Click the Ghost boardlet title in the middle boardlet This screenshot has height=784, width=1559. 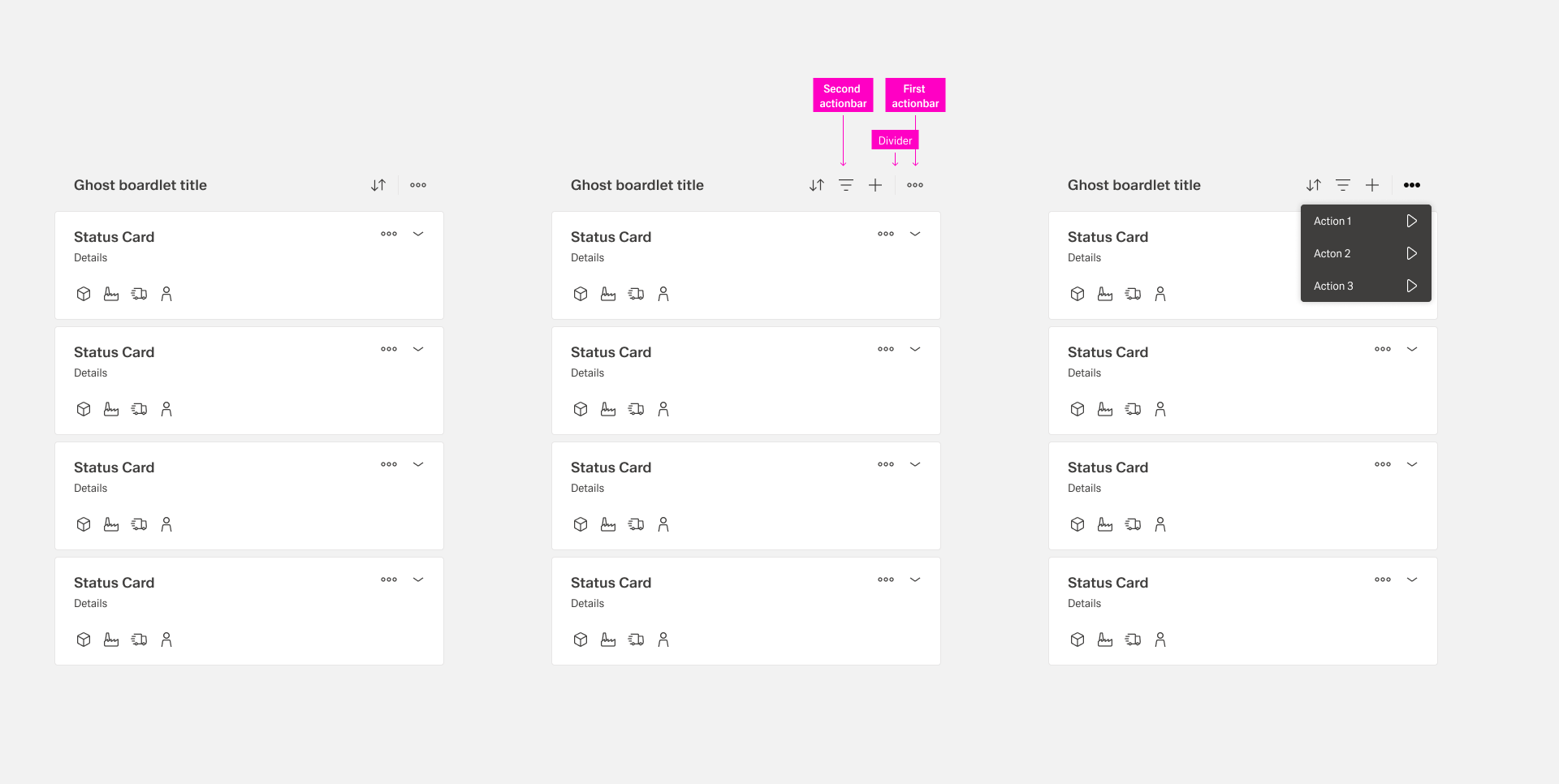(637, 185)
